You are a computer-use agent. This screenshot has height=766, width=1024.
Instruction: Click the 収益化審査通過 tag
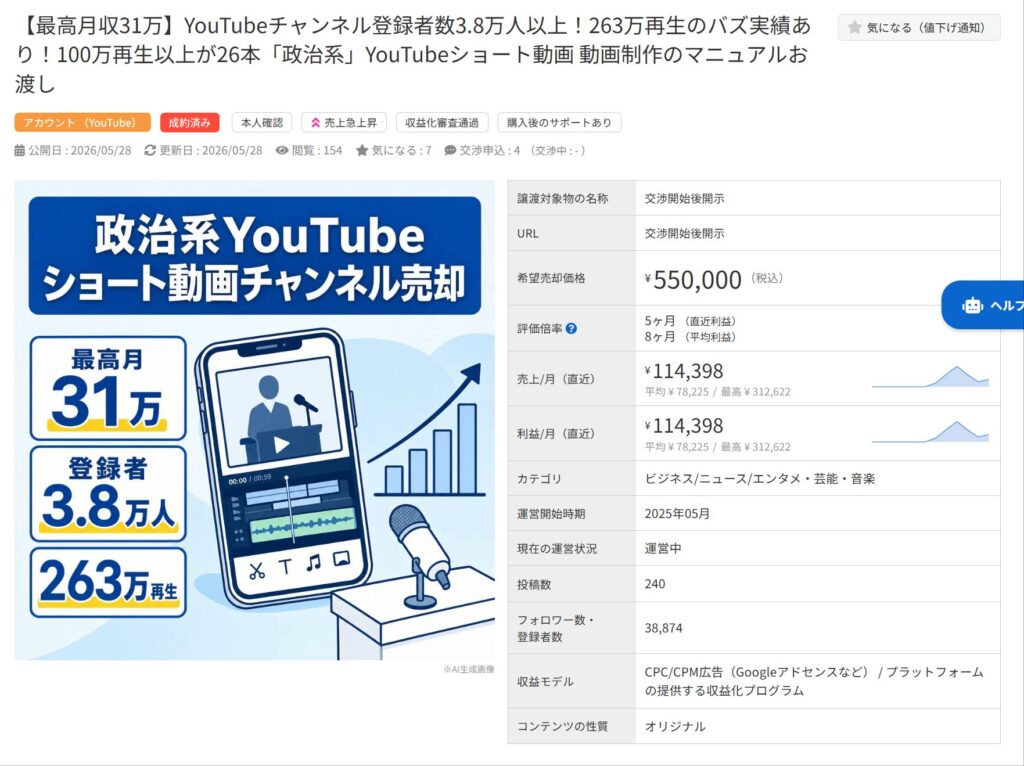tap(441, 123)
